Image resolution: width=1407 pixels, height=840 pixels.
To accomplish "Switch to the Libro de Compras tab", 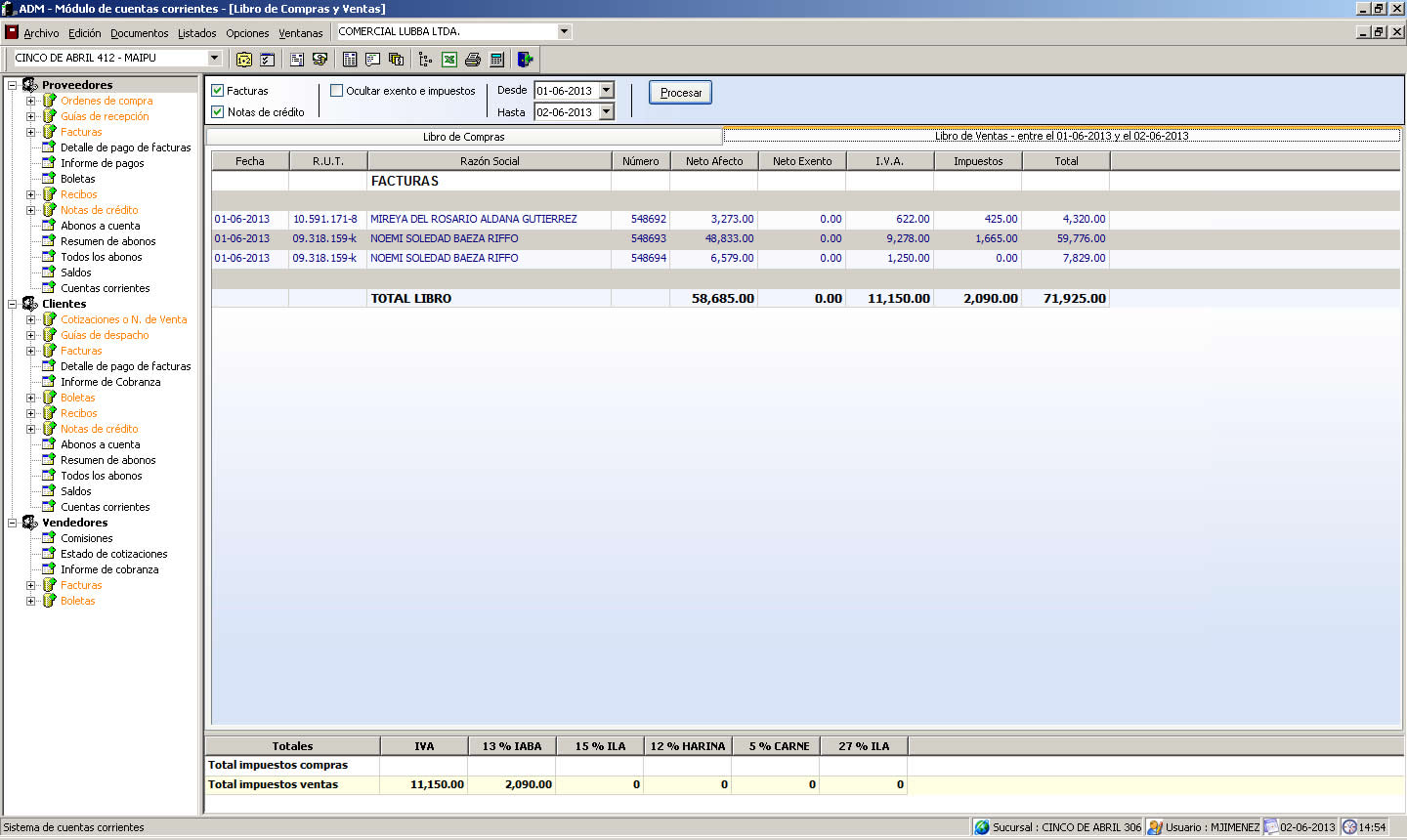I will coord(464,137).
